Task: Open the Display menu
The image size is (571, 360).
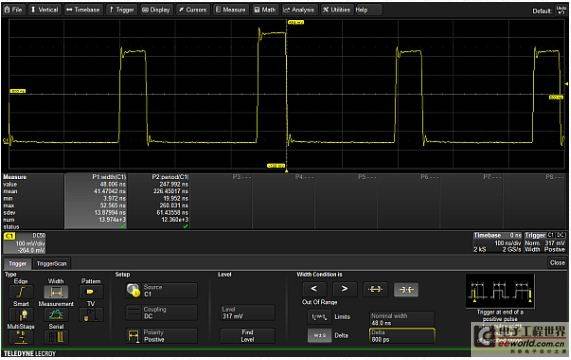Action: (x=156, y=10)
